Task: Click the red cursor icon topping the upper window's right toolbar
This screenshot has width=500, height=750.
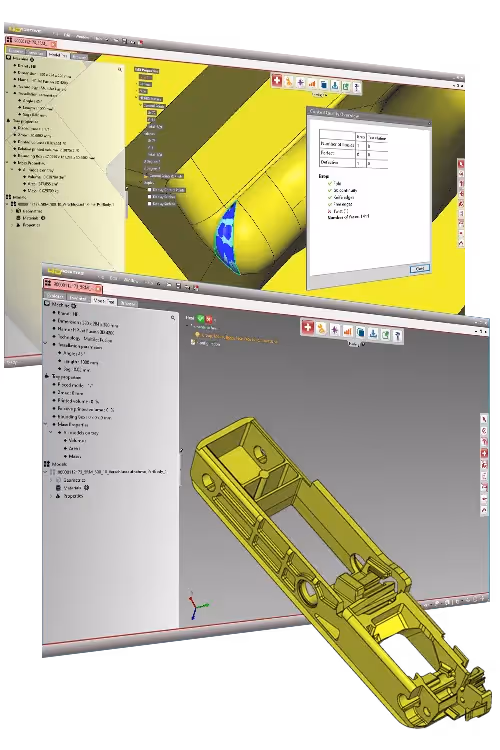Action: click(461, 164)
